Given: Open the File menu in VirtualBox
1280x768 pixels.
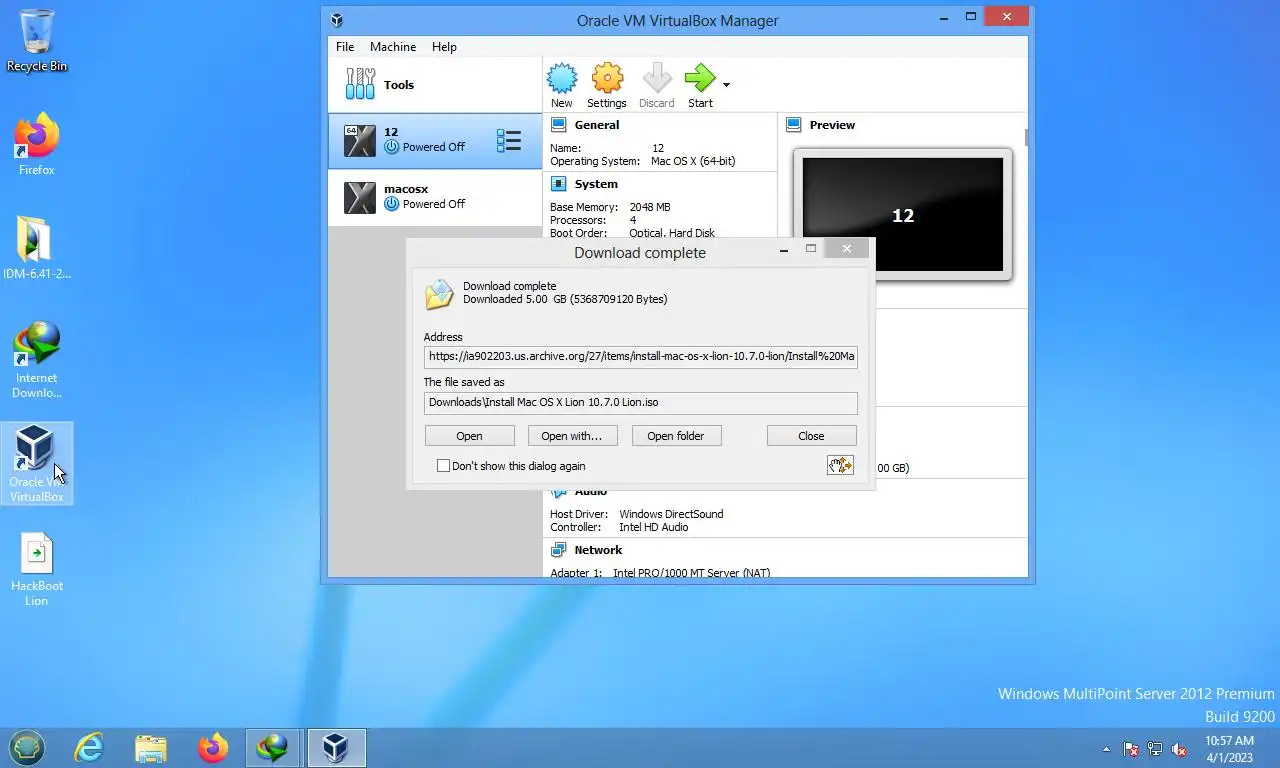Looking at the screenshot, I should click(345, 46).
